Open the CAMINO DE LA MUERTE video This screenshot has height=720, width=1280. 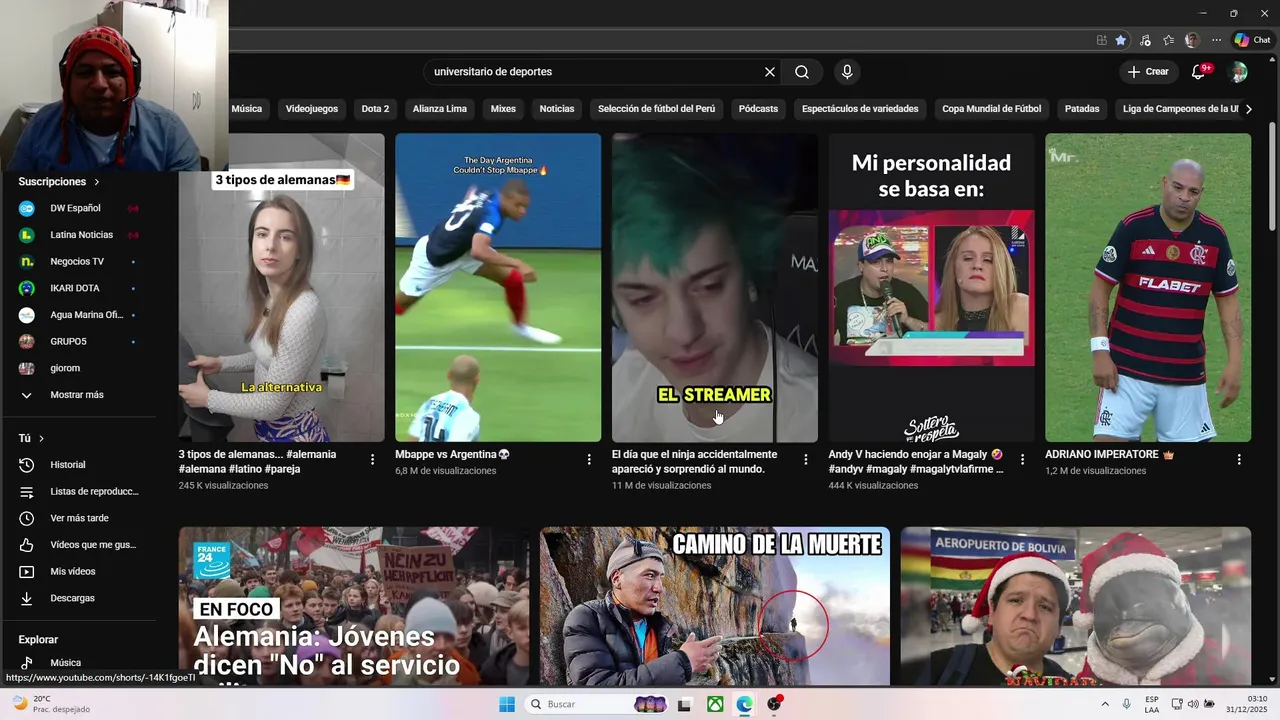point(715,606)
